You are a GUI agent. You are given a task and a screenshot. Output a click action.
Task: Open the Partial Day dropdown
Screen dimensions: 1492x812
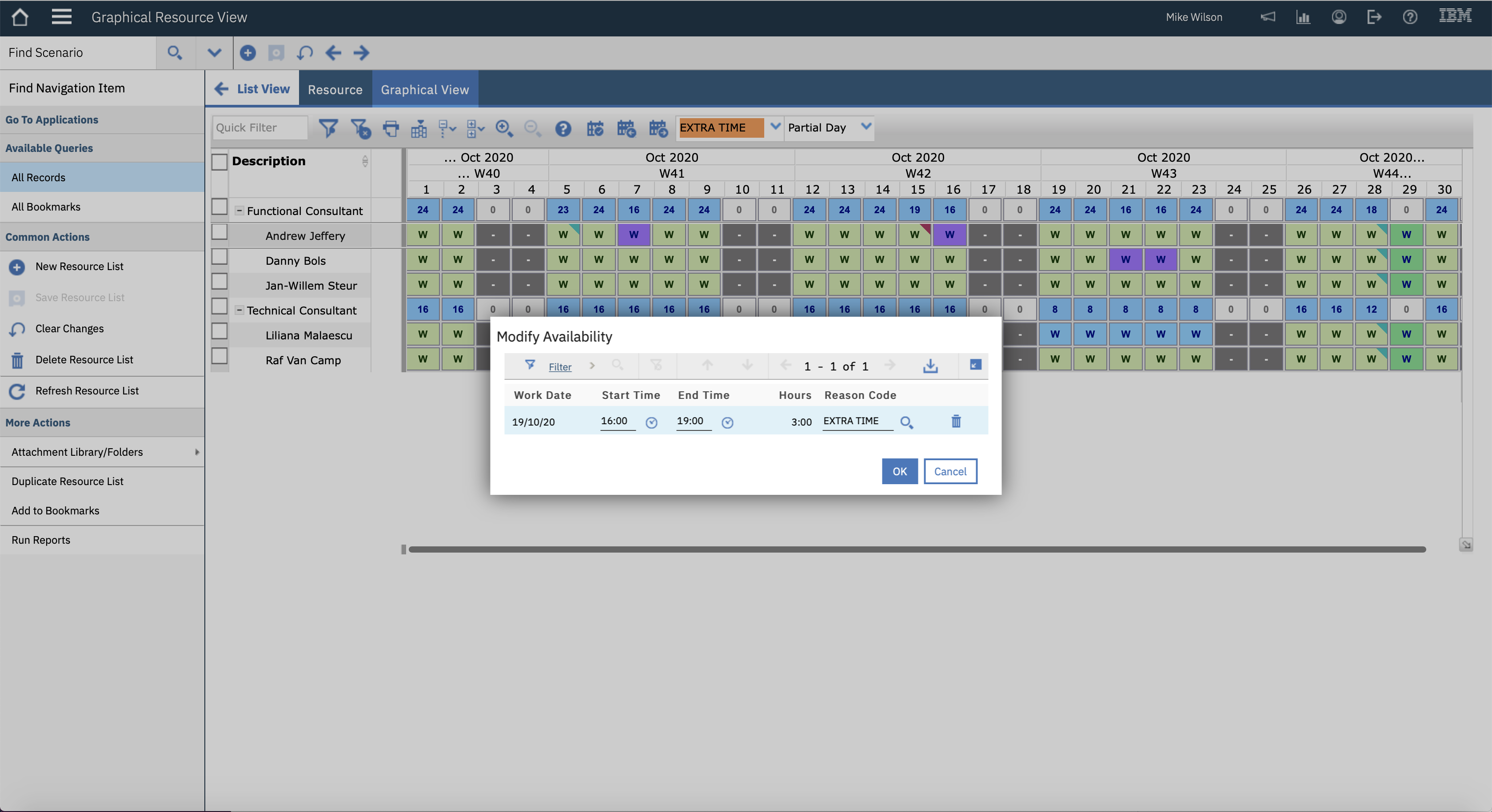coord(866,127)
